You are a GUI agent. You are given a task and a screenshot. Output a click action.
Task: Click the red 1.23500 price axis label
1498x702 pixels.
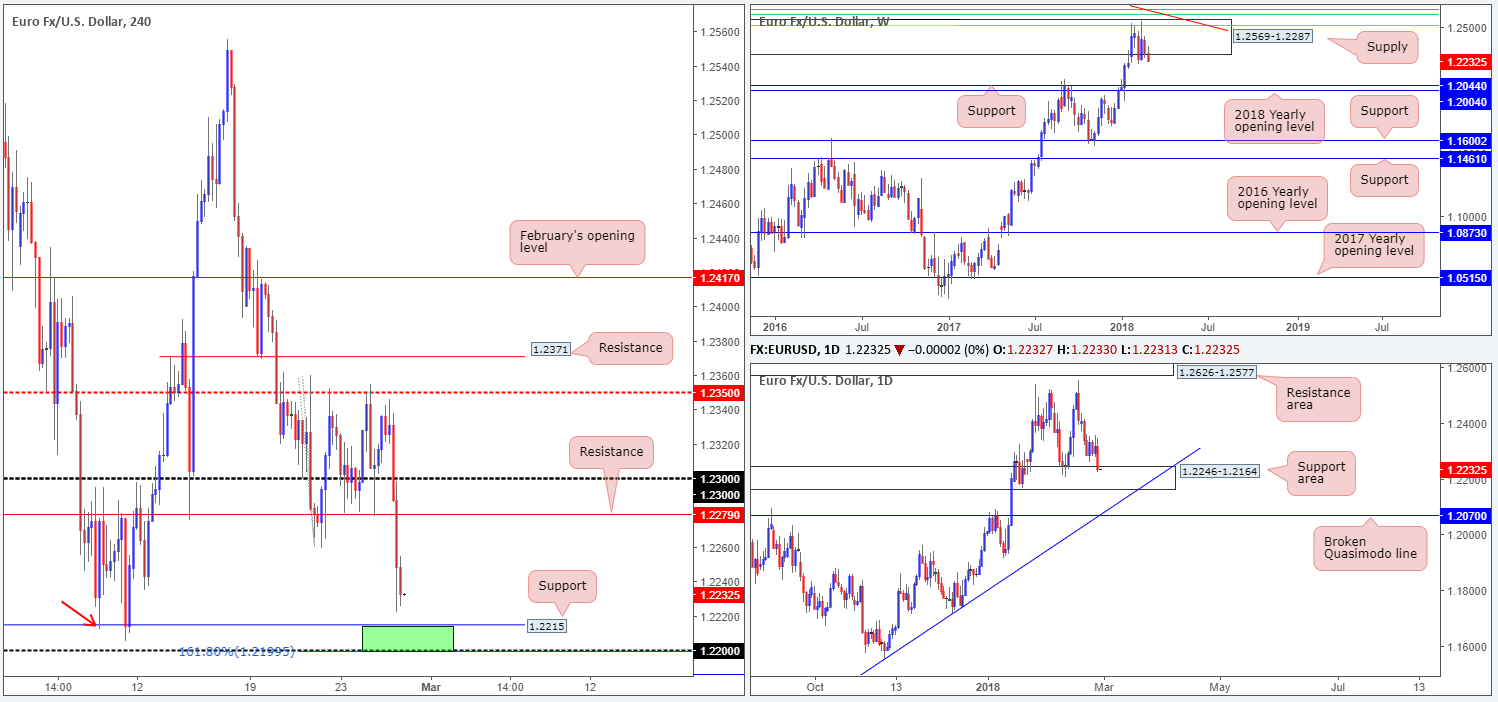coord(717,393)
